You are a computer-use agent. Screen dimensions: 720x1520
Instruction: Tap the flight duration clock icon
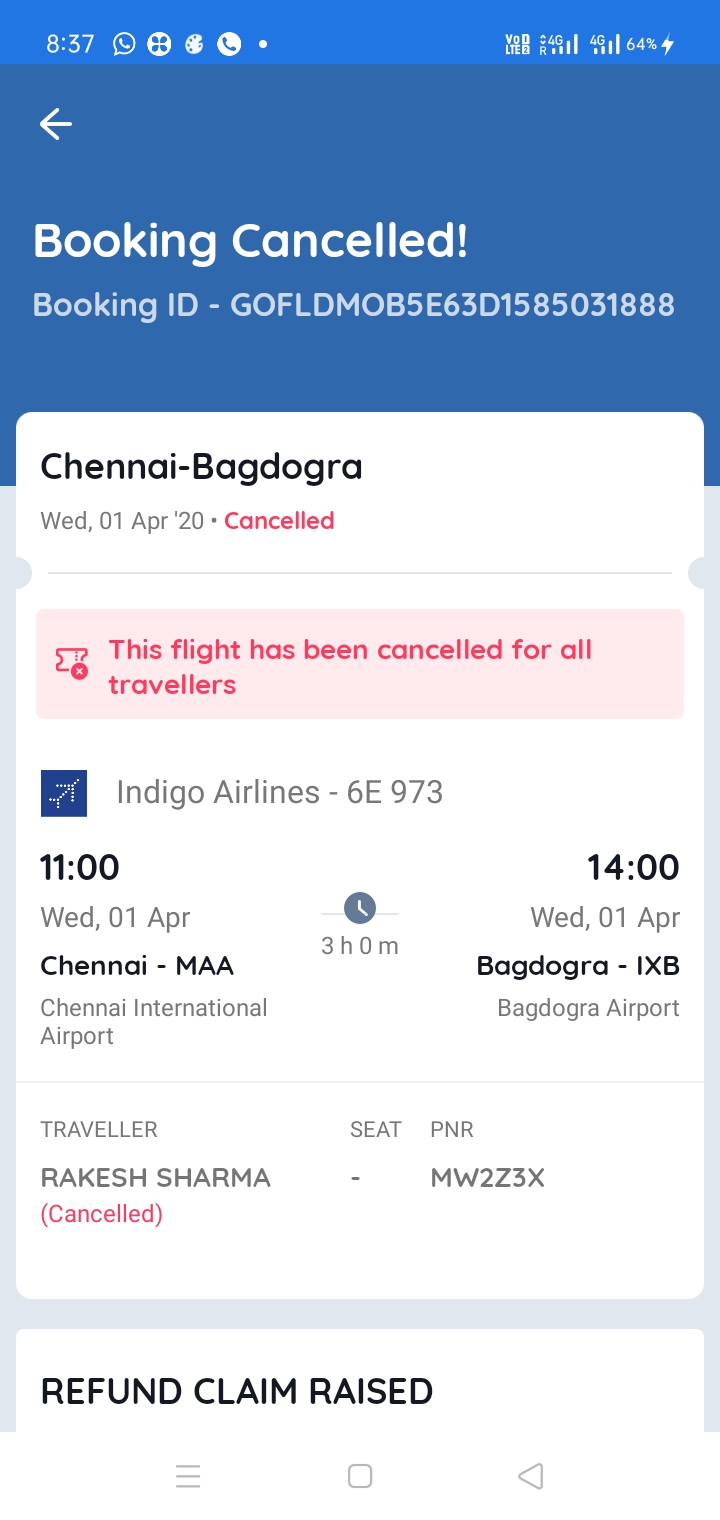(360, 908)
